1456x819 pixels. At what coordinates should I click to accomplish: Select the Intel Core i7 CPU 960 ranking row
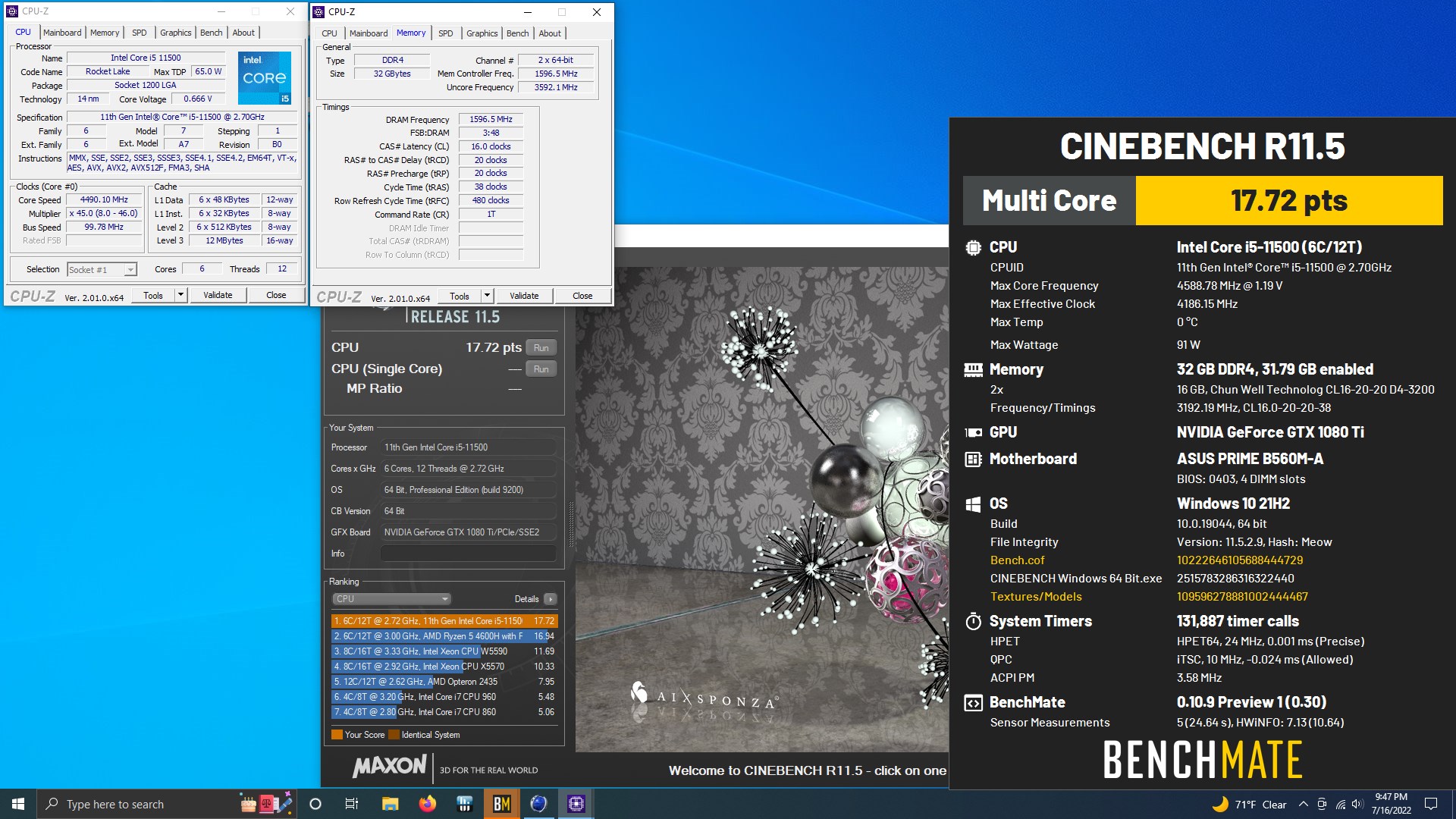click(x=444, y=697)
